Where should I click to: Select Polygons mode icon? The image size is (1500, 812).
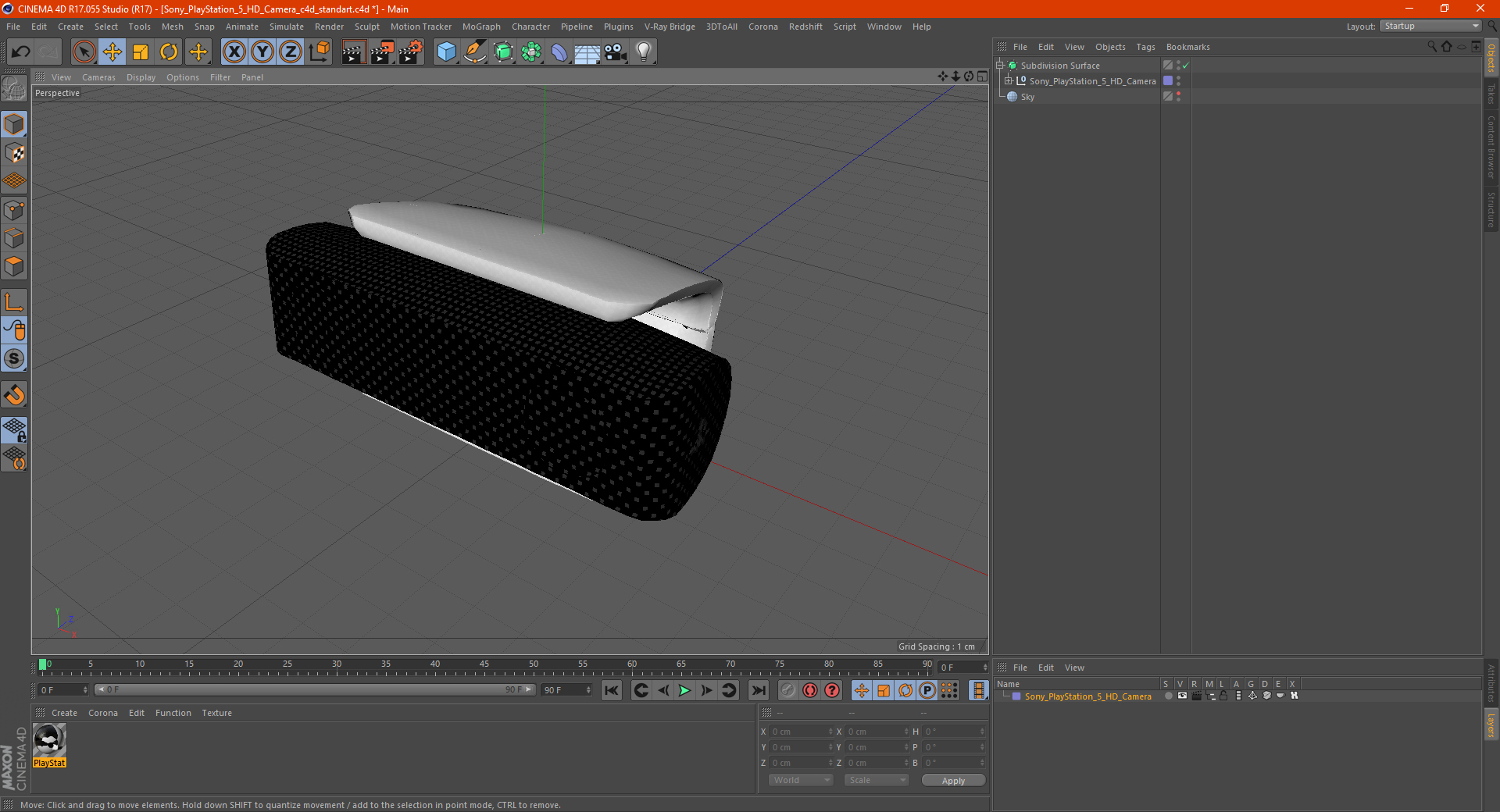(14, 266)
